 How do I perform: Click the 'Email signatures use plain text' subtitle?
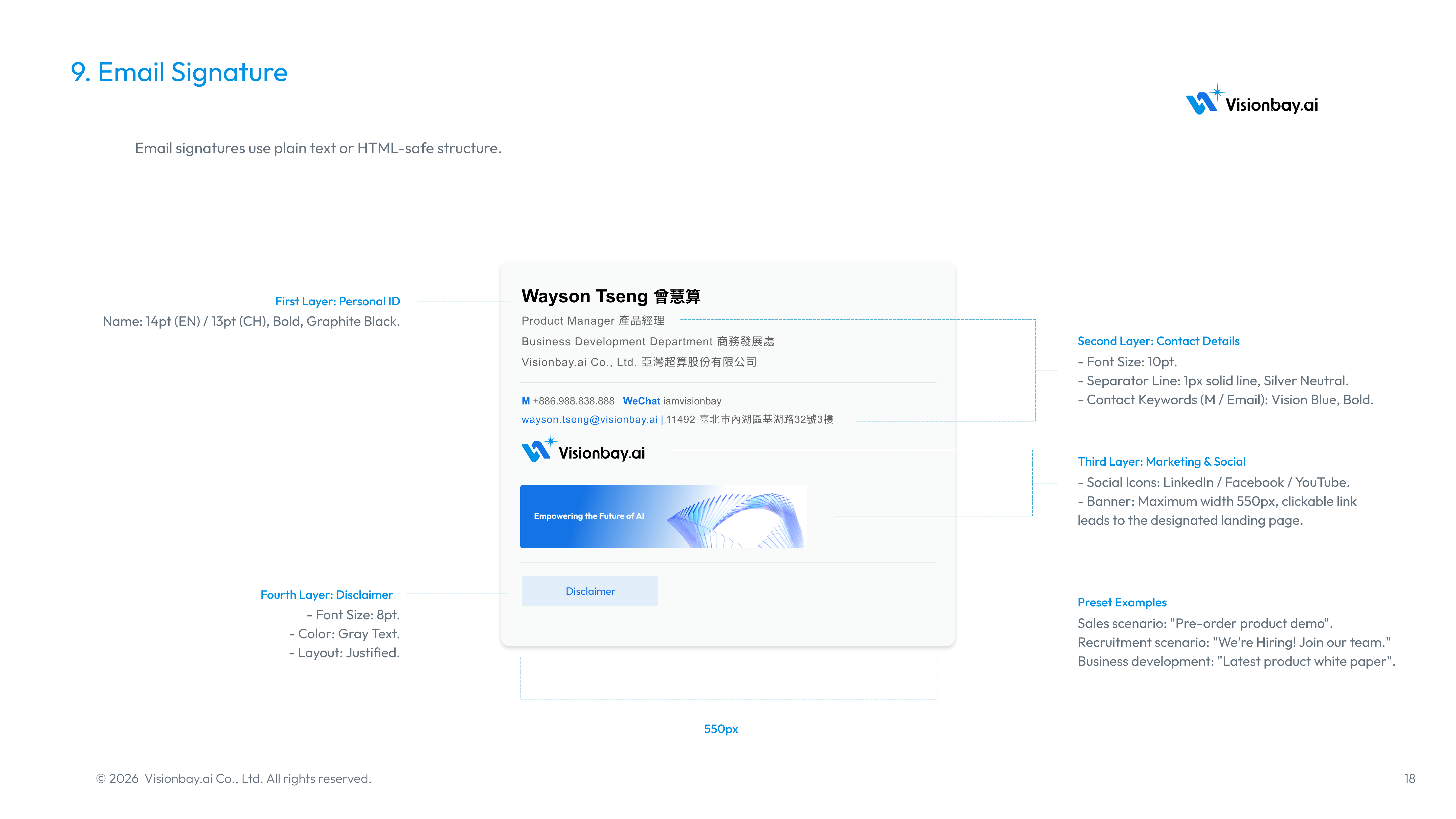[318, 148]
